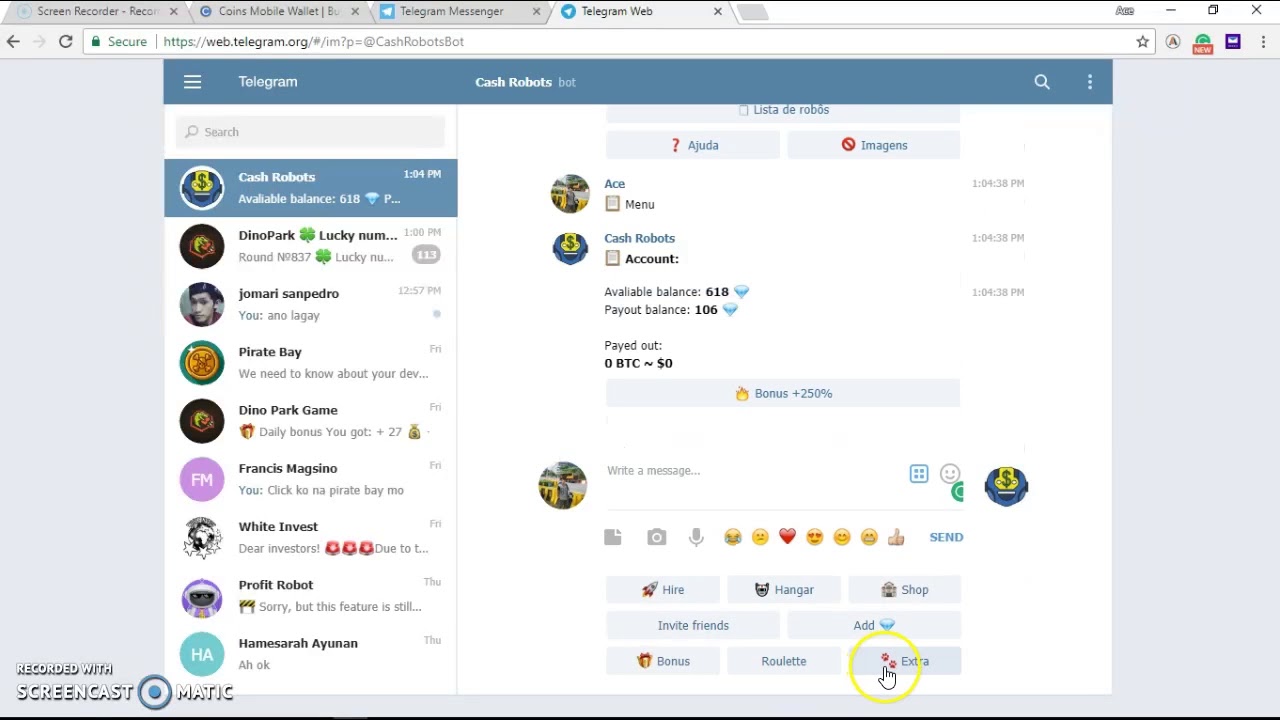Open the emoji picker smiley icon

point(950,473)
